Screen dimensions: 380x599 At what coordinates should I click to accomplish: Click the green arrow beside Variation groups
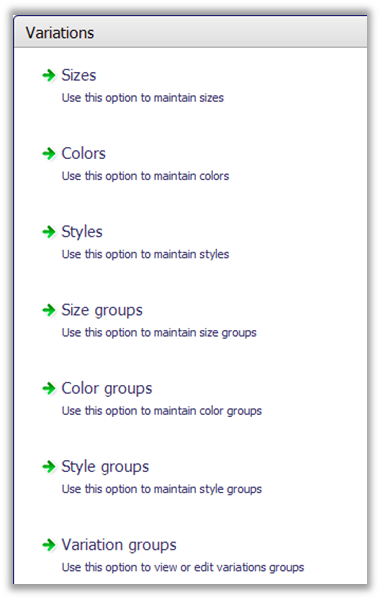49,545
